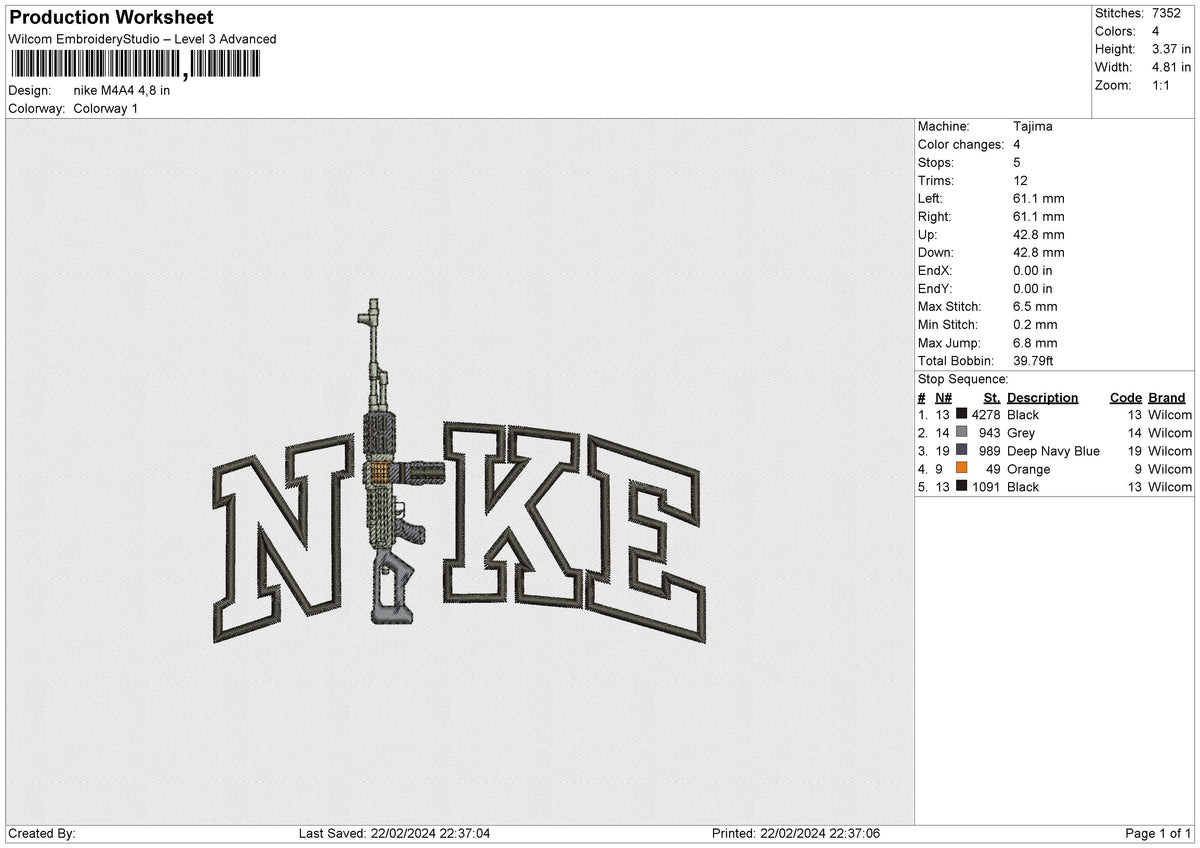Click the Max Jump value 6.8 mm
Viewport: 1200px width, 848px height.
(x=1035, y=342)
